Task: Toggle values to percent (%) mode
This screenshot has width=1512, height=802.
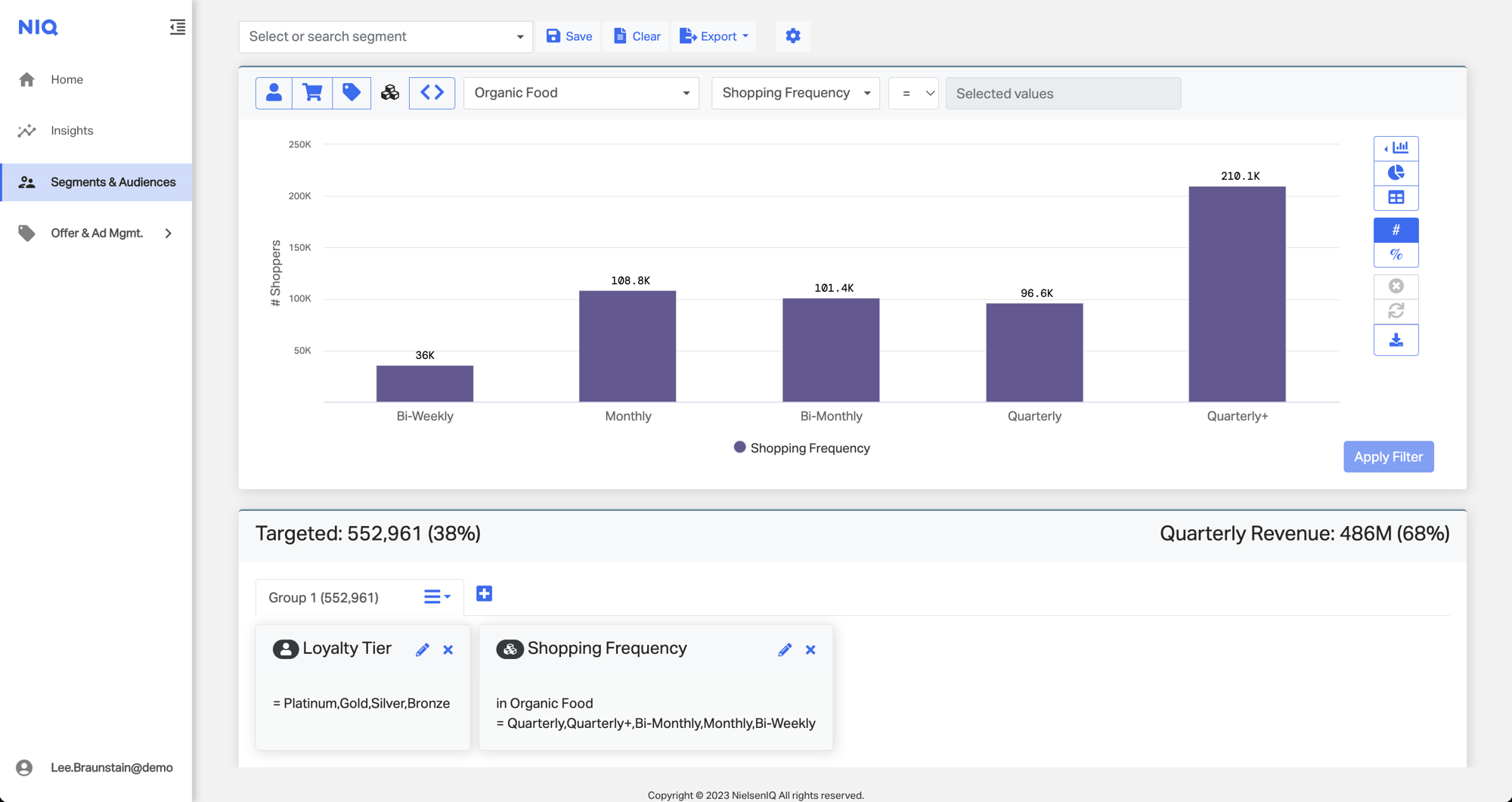Action: click(1396, 255)
